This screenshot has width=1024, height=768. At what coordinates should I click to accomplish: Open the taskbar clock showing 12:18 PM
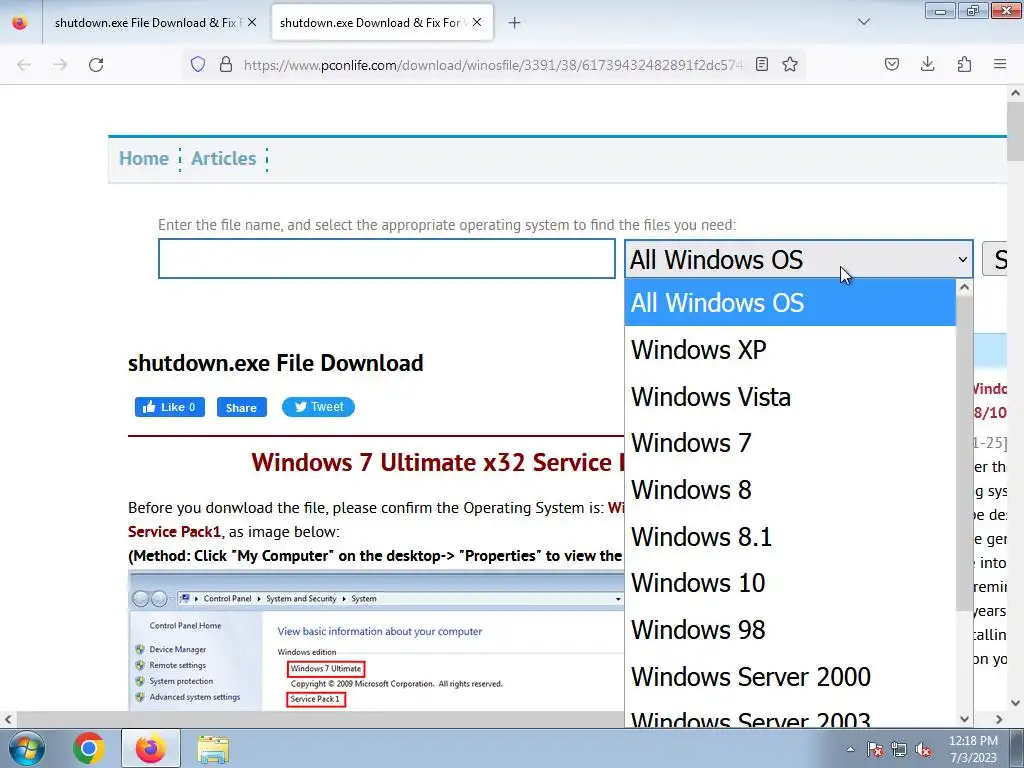(973, 749)
